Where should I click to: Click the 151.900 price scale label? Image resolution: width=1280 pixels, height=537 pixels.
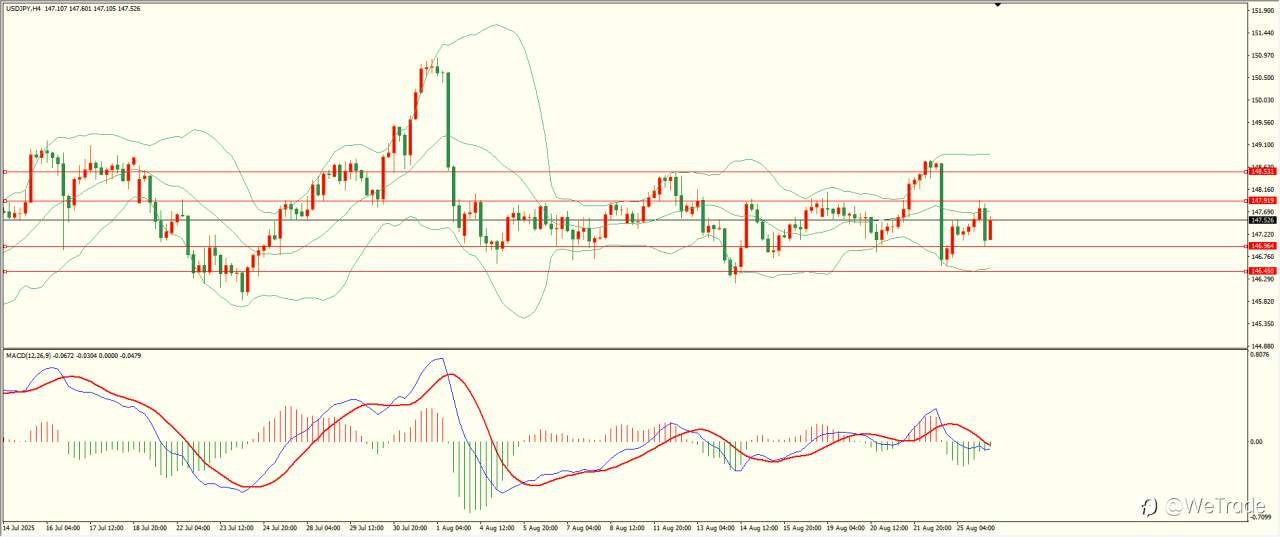click(1262, 10)
